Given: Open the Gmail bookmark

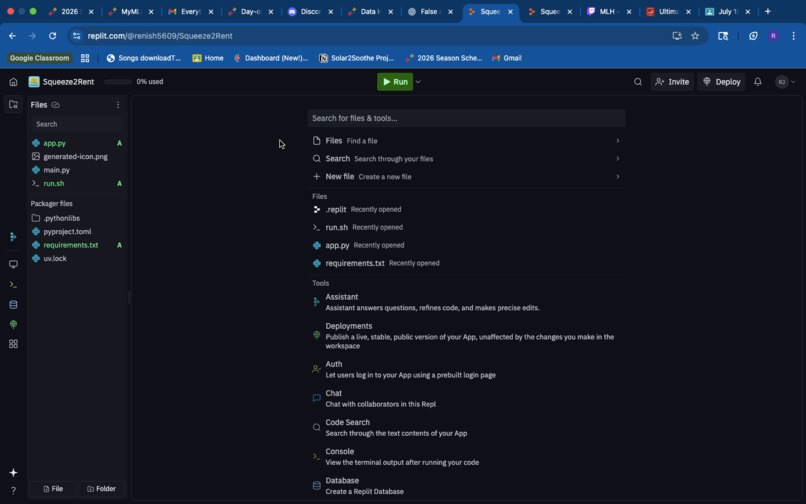Looking at the screenshot, I should point(507,58).
